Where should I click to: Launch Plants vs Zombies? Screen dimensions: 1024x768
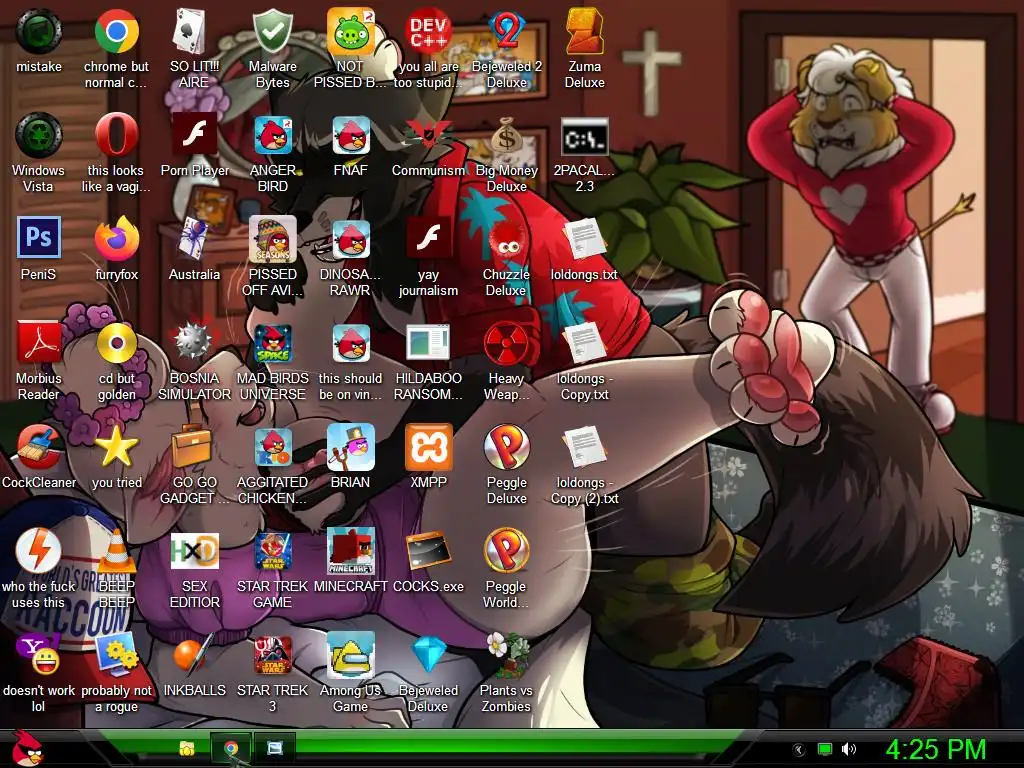tap(506, 654)
